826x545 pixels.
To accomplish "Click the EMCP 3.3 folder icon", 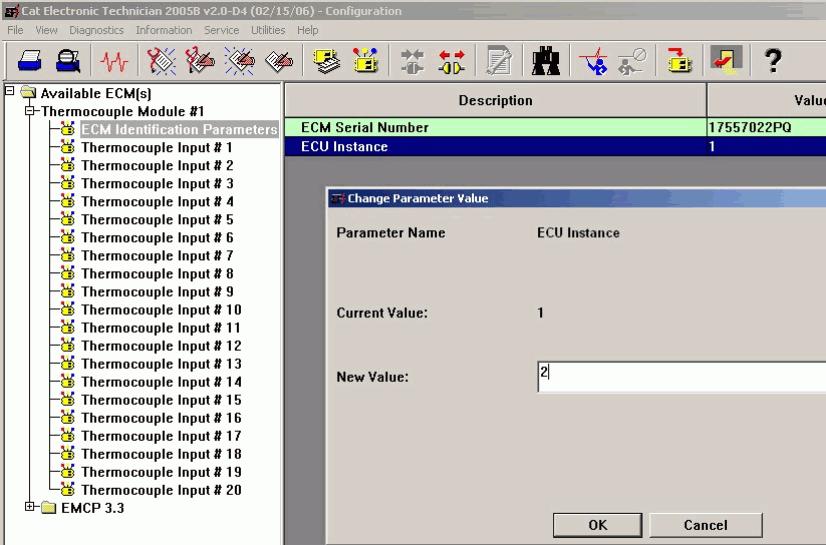I will 48,508.
